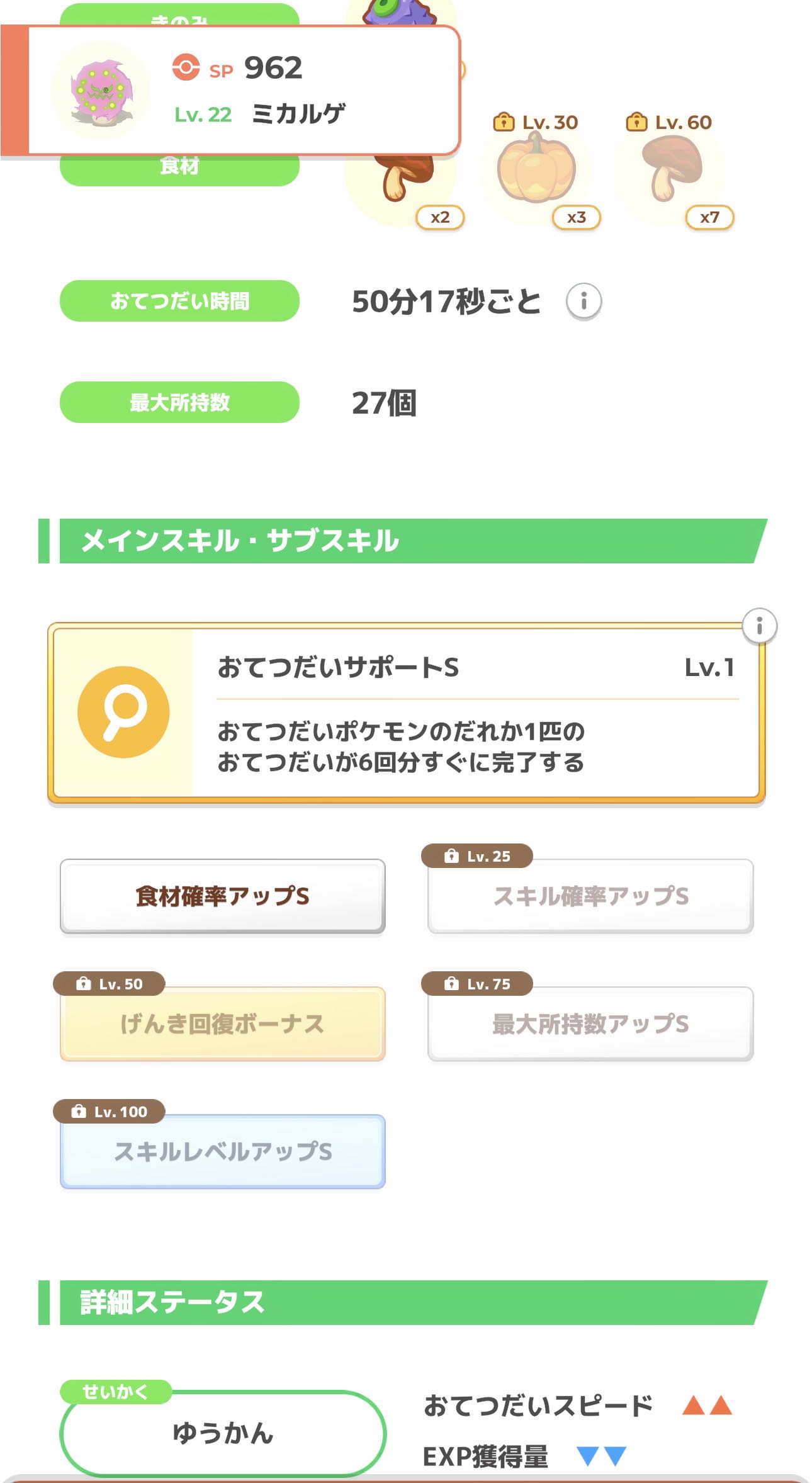Tap the 詳細ステータス section header
The width and height of the screenshot is (812, 1483).
click(x=403, y=1302)
